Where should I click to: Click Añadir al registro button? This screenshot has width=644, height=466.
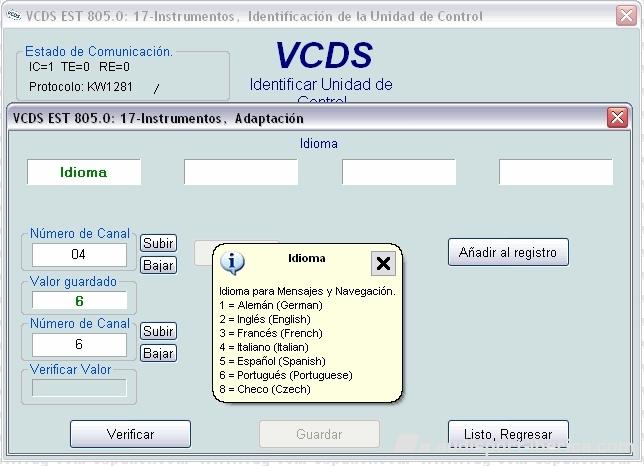click(x=508, y=252)
